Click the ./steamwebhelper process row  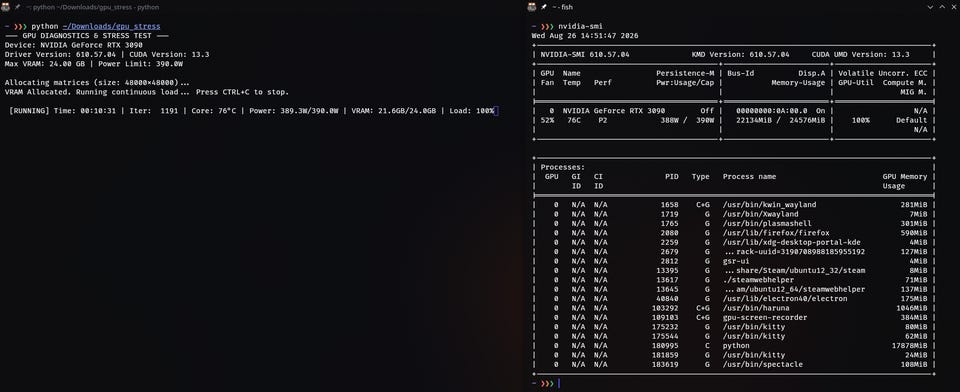(x=733, y=280)
